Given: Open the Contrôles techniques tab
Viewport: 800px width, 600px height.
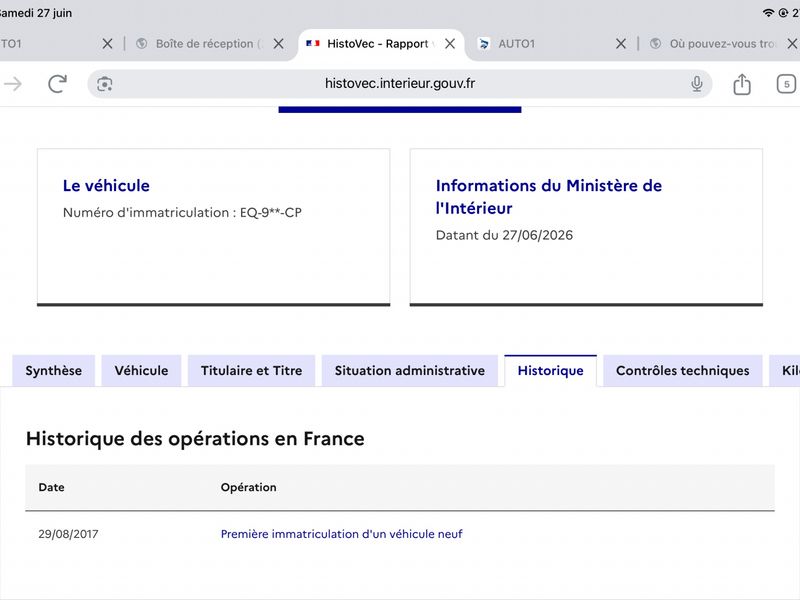Looking at the screenshot, I should pyautogui.click(x=683, y=370).
